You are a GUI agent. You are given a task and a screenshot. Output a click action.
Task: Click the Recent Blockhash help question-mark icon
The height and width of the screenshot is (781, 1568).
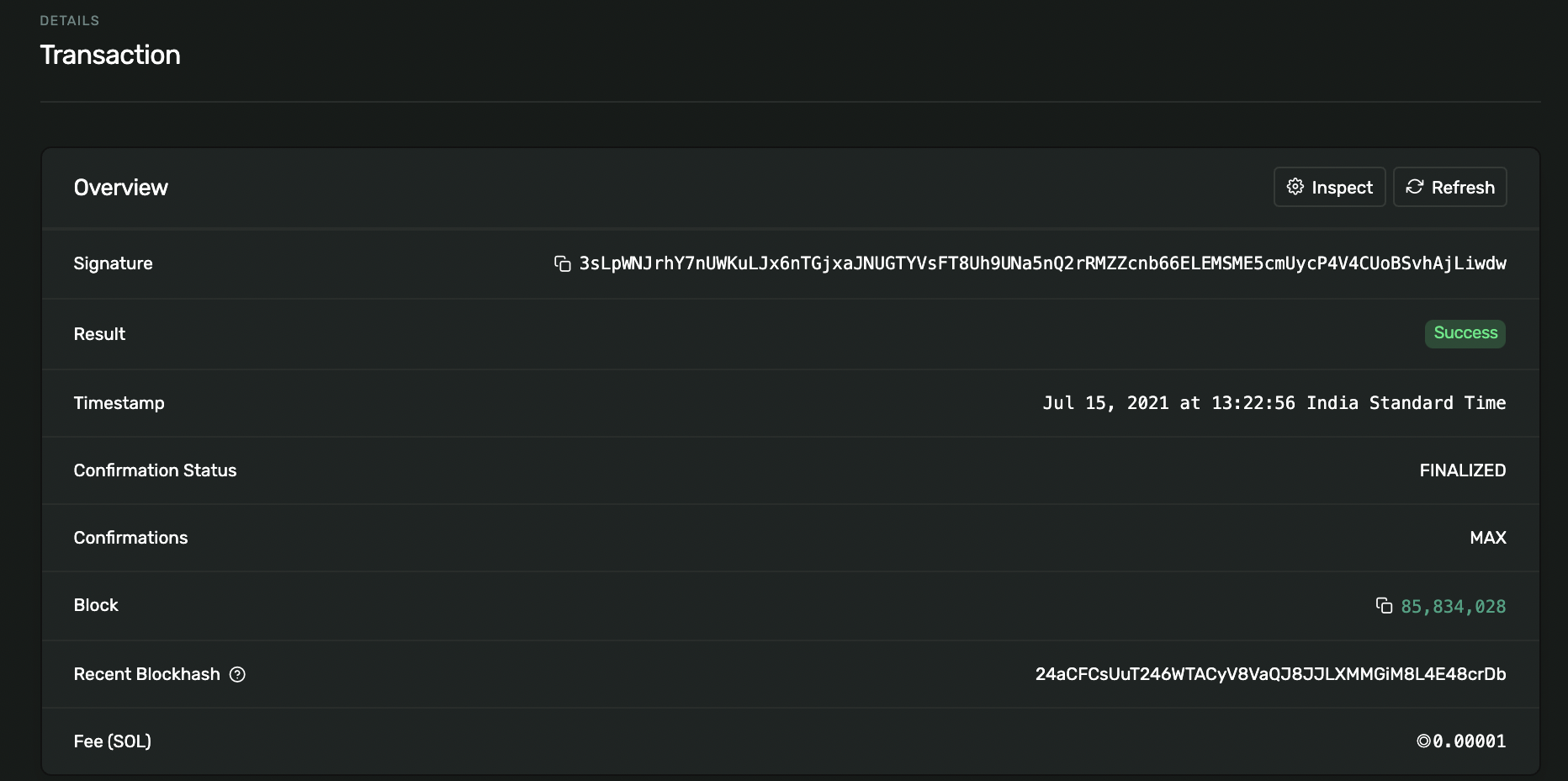click(x=237, y=674)
